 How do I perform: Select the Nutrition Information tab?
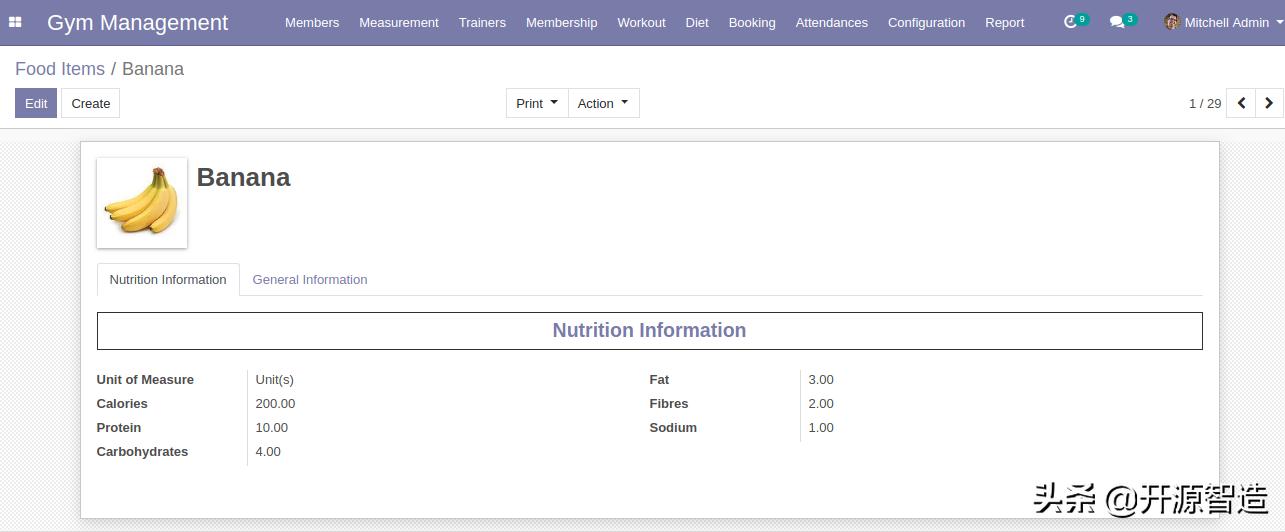click(x=168, y=280)
